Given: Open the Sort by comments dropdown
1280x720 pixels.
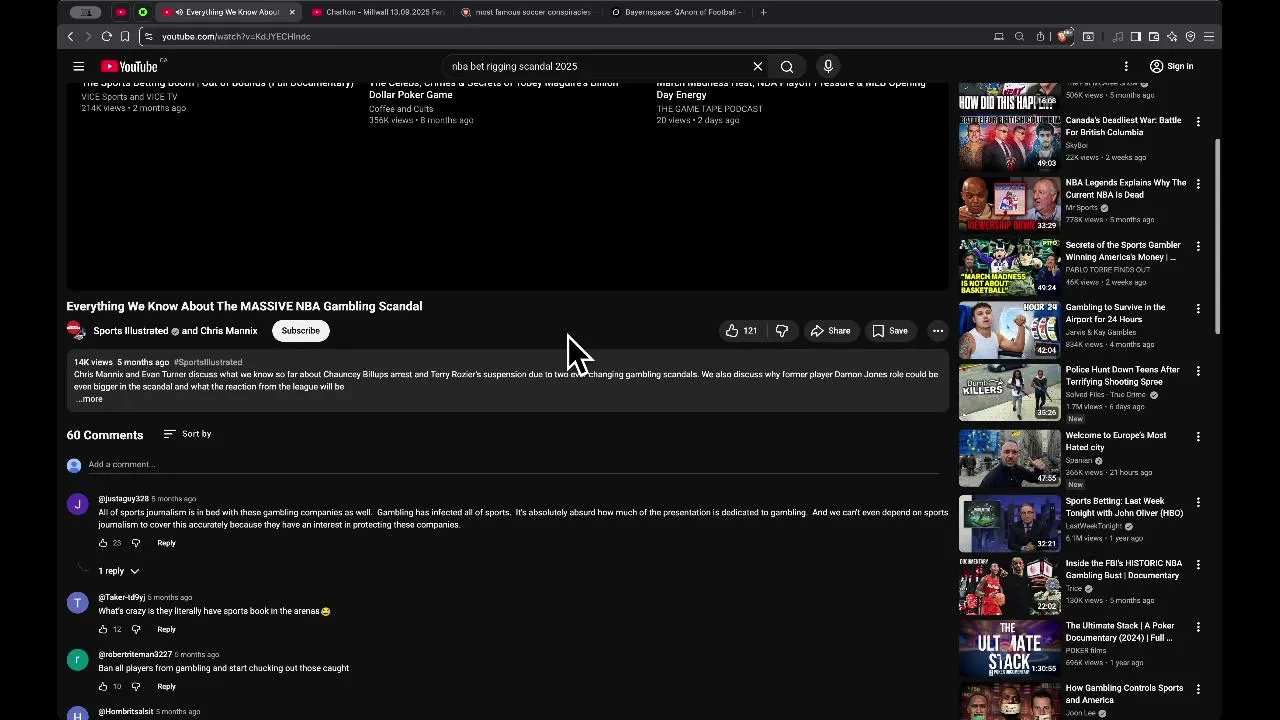Looking at the screenshot, I should coord(187,434).
